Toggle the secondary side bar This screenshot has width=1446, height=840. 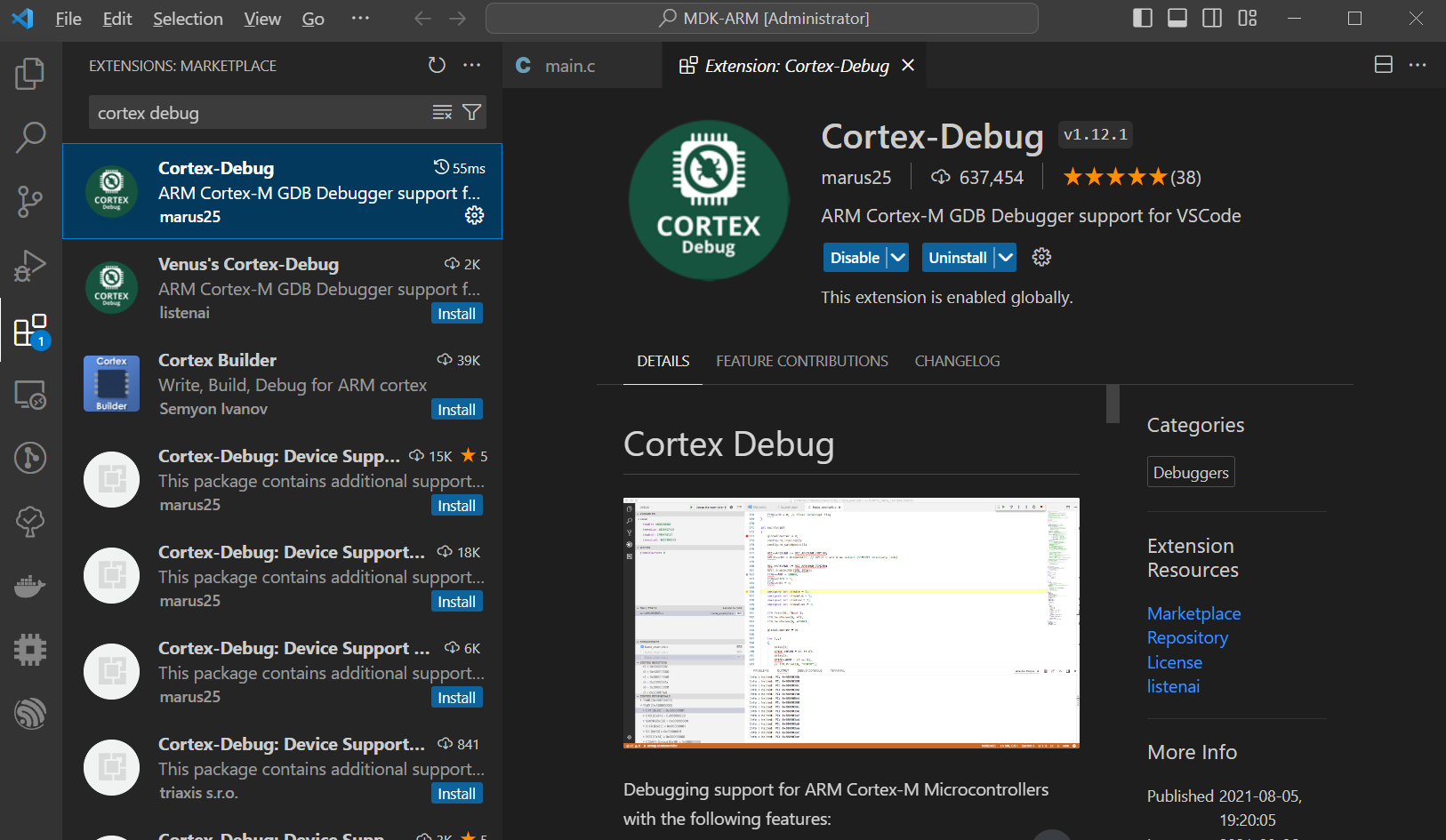(1212, 18)
